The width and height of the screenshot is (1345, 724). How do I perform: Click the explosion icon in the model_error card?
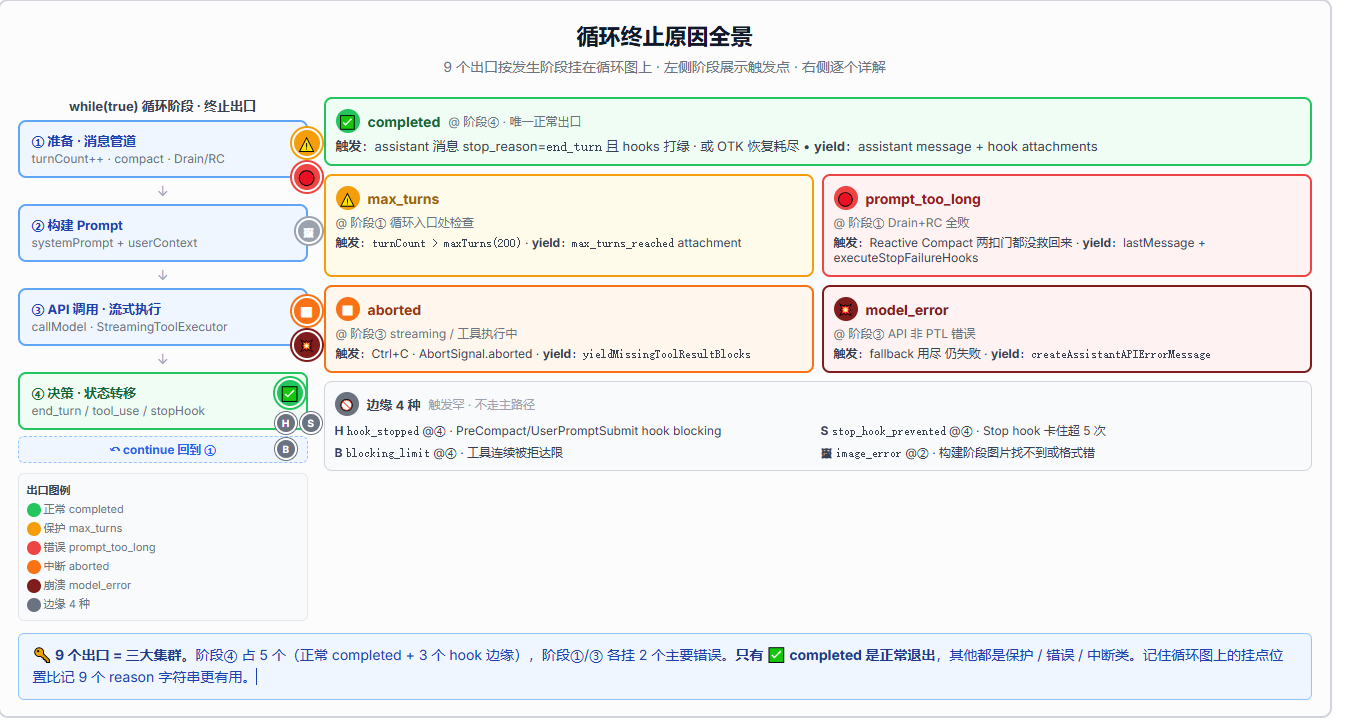(x=846, y=310)
